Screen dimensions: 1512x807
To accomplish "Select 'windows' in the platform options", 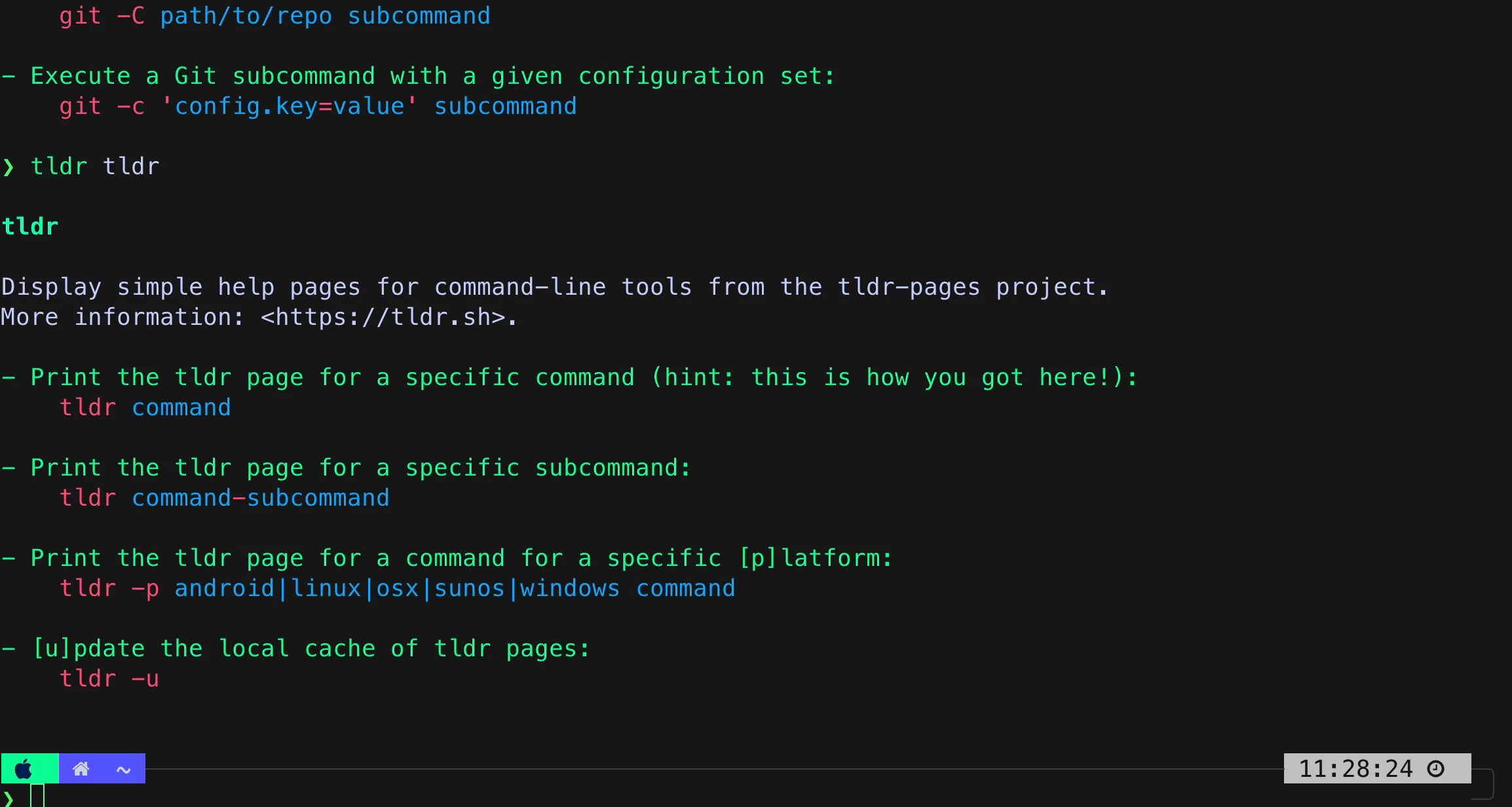I will (x=569, y=588).
